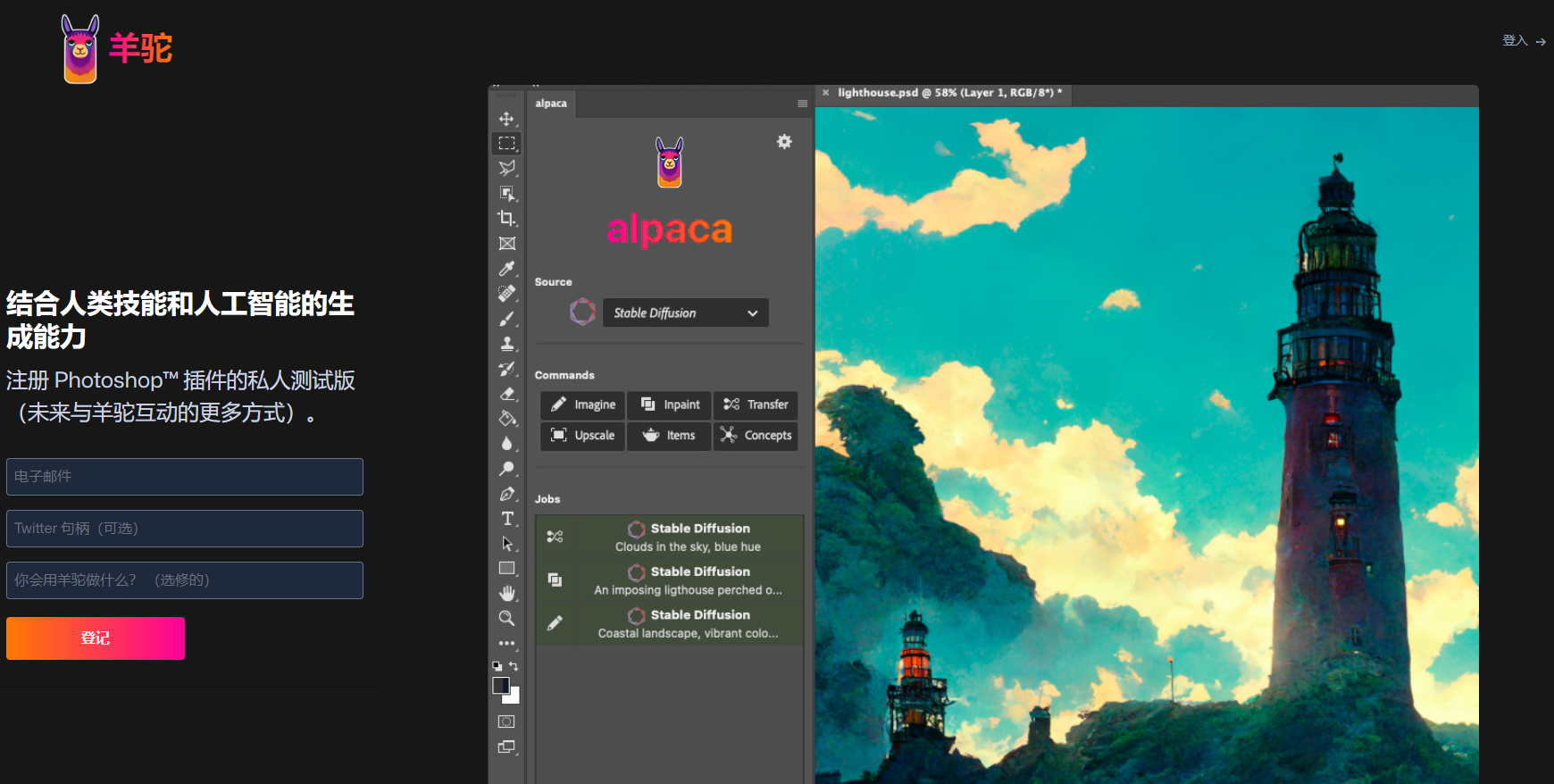Select the Polygonal Lasso tool
This screenshot has width=1554, height=784.
[506, 168]
